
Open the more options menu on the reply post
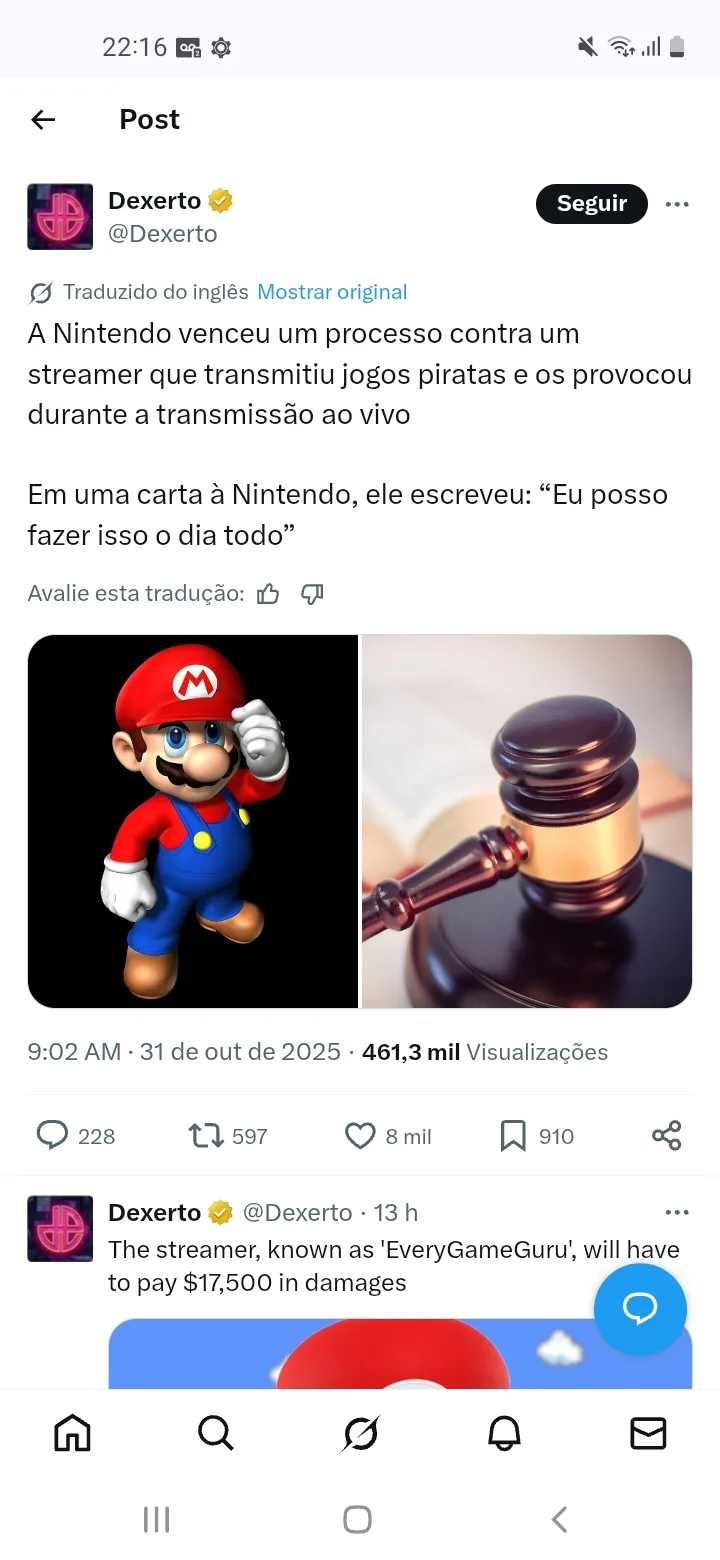677,1212
